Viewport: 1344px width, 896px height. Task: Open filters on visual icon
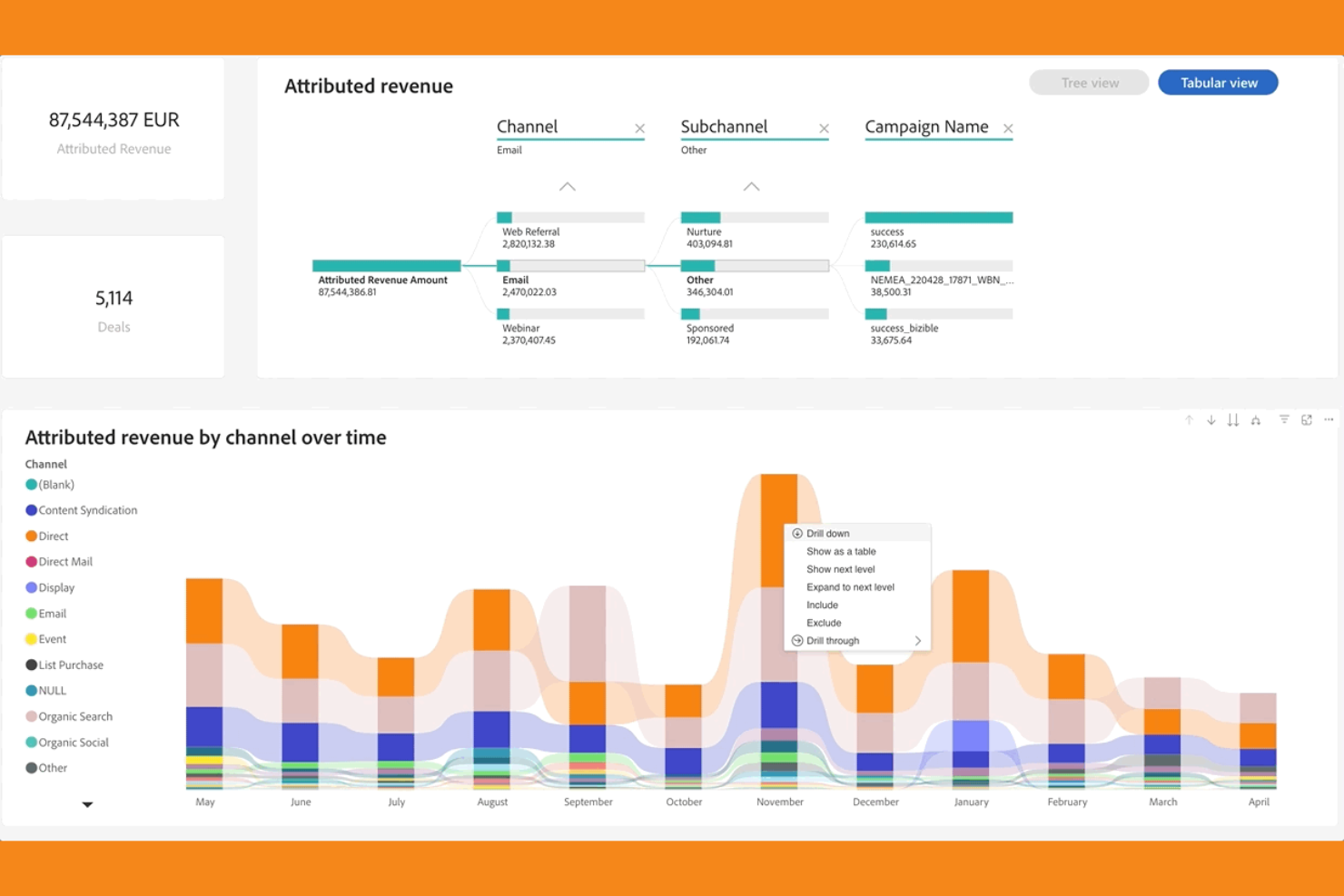(1284, 418)
